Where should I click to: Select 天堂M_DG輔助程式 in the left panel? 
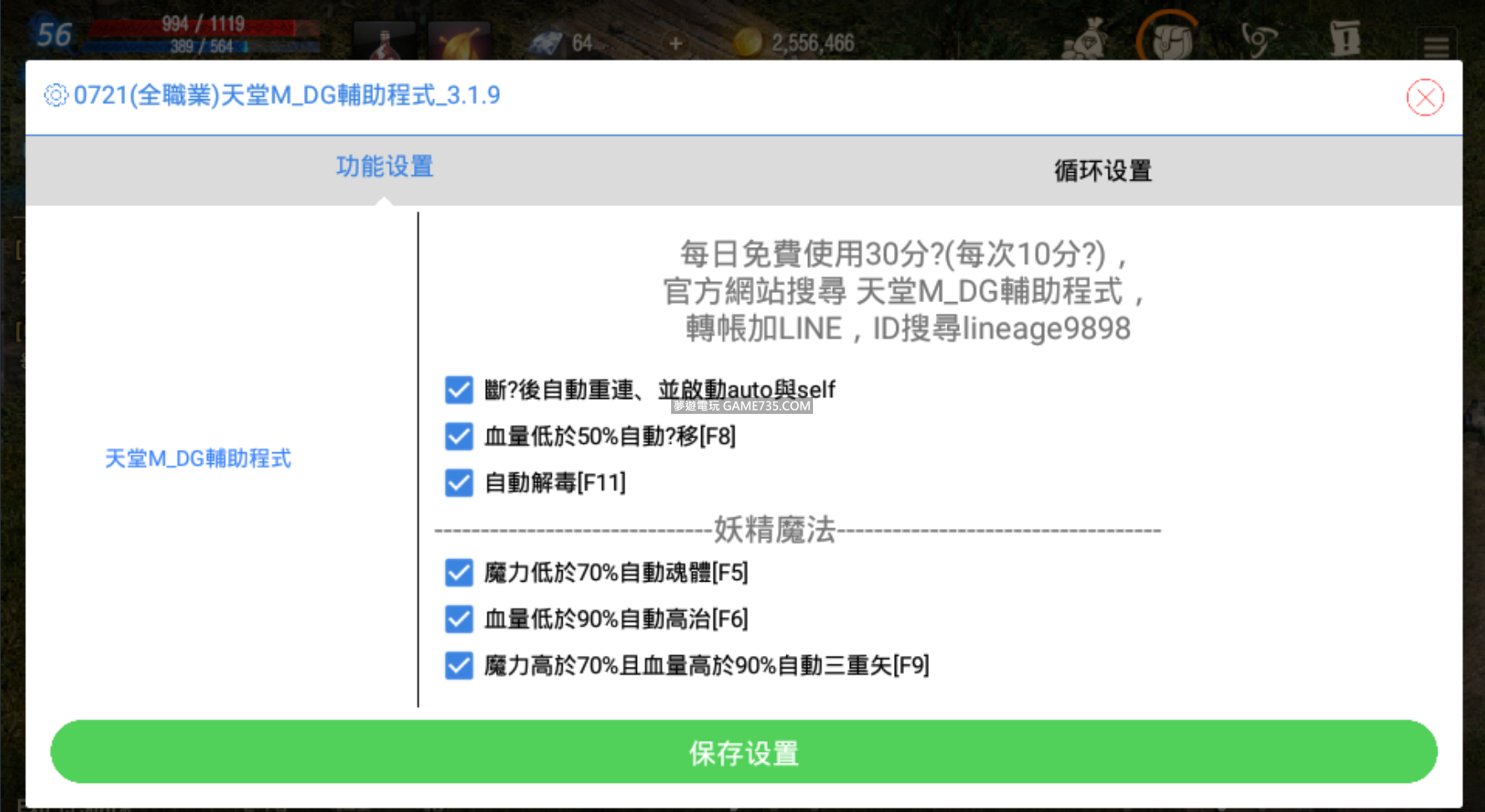click(x=198, y=459)
